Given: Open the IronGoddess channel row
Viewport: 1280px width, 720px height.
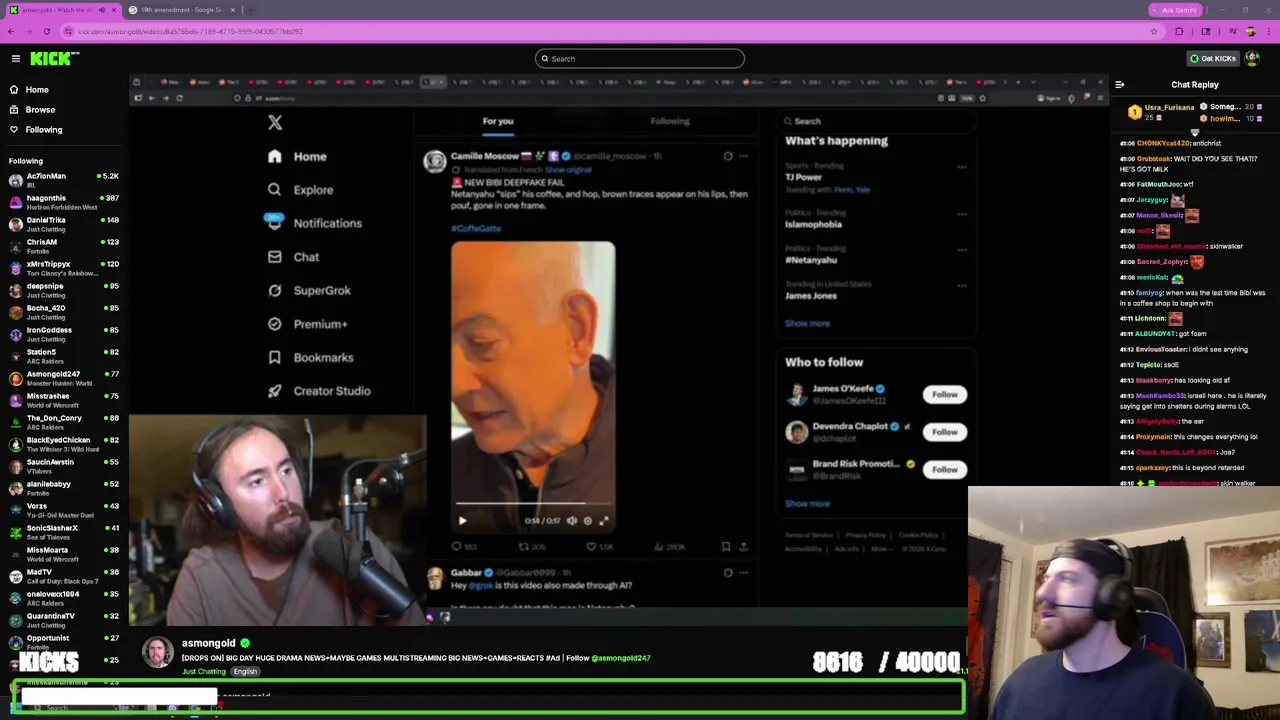Looking at the screenshot, I should tap(64, 334).
